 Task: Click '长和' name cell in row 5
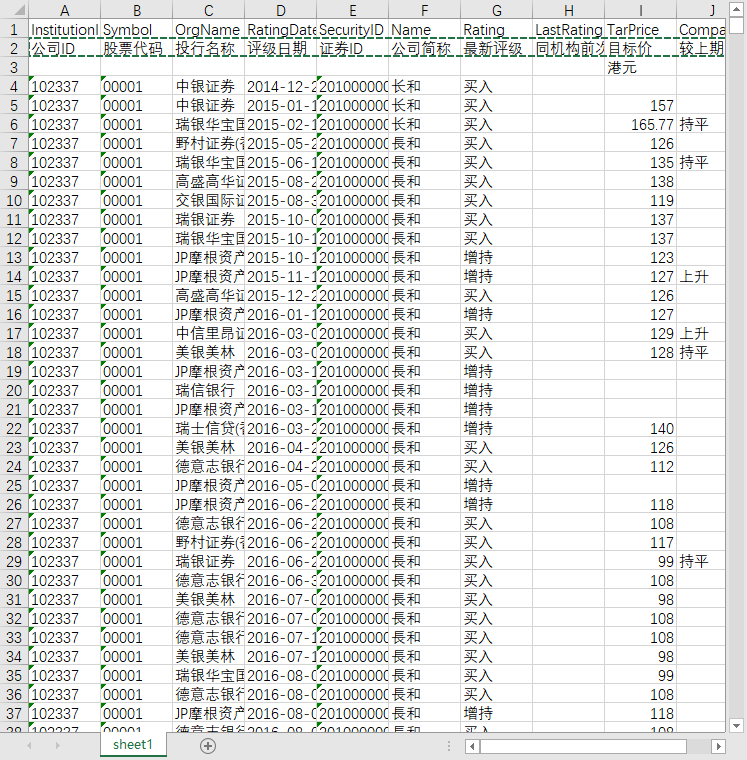[x=424, y=106]
